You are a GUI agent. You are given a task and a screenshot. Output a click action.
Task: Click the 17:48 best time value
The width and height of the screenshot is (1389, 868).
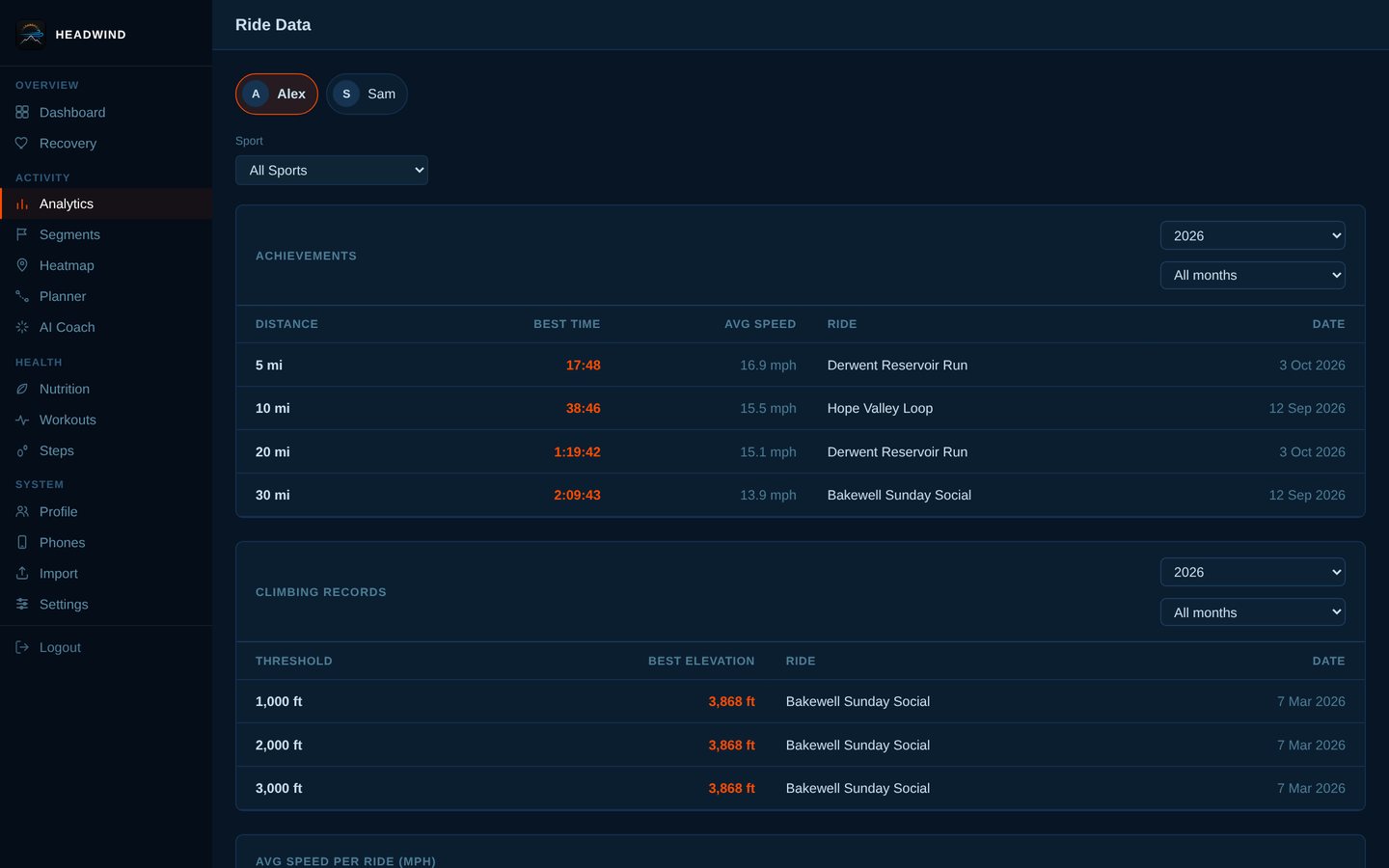tap(584, 366)
